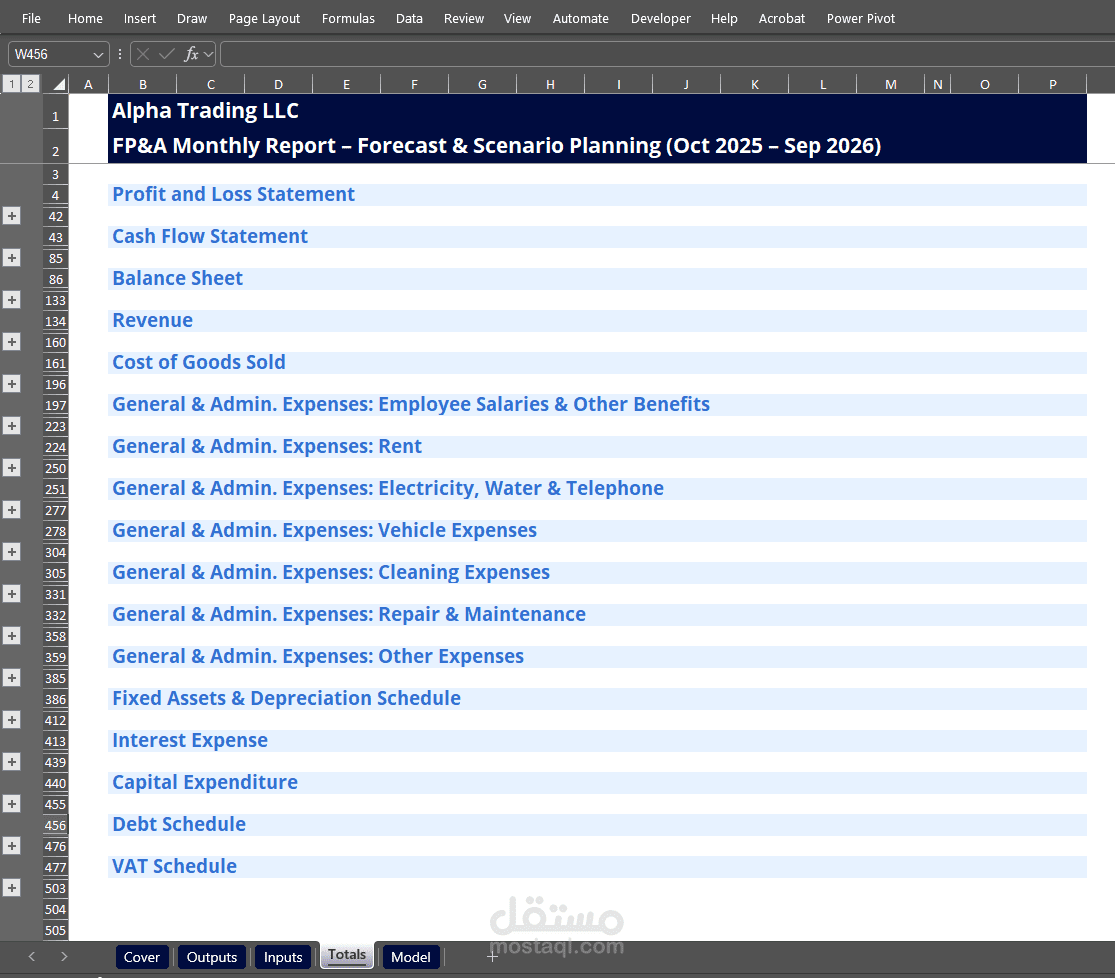
Task: Expand the group at row 223
Action: [x=11, y=425]
